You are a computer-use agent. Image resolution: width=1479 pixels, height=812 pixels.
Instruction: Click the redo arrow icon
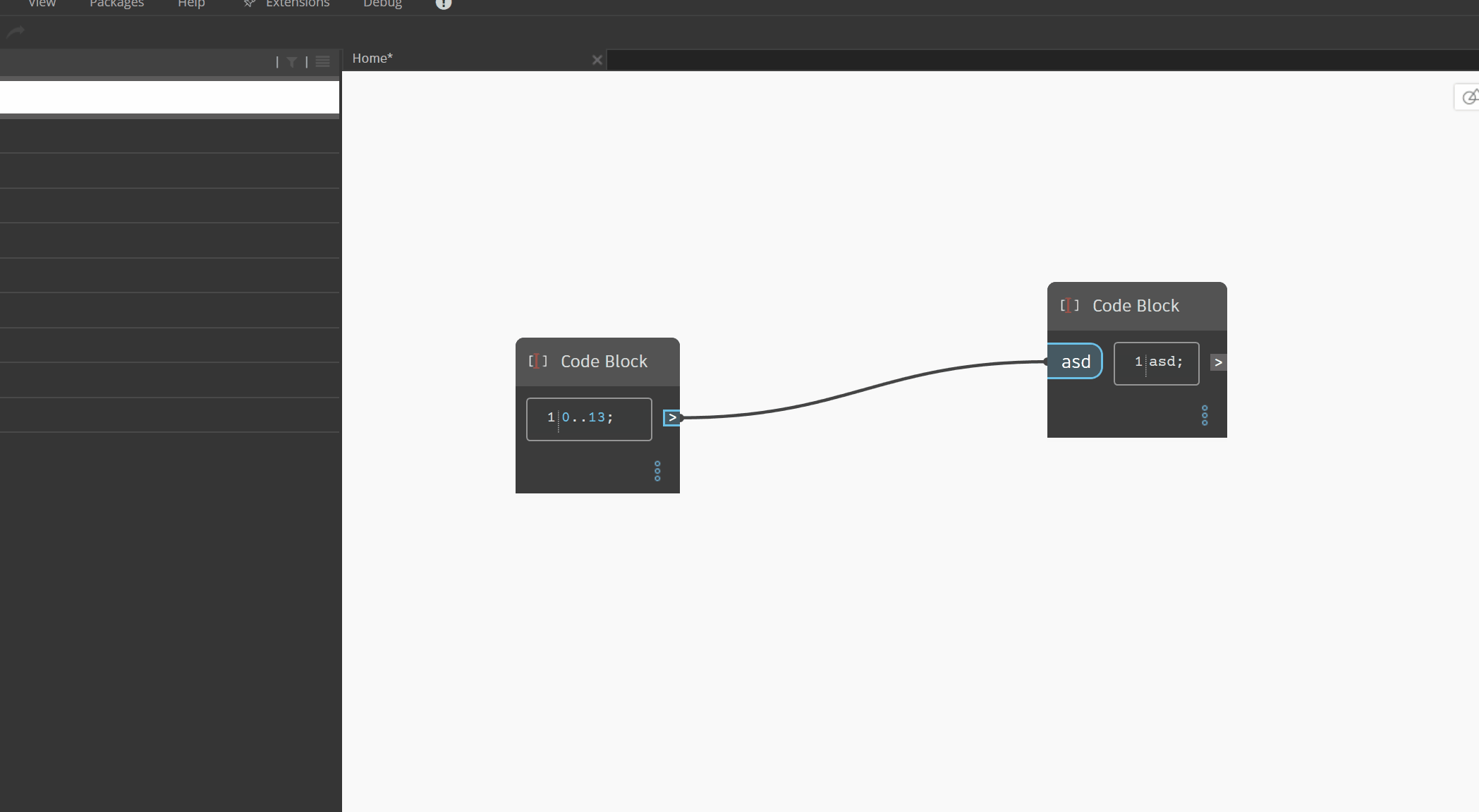pyautogui.click(x=16, y=32)
